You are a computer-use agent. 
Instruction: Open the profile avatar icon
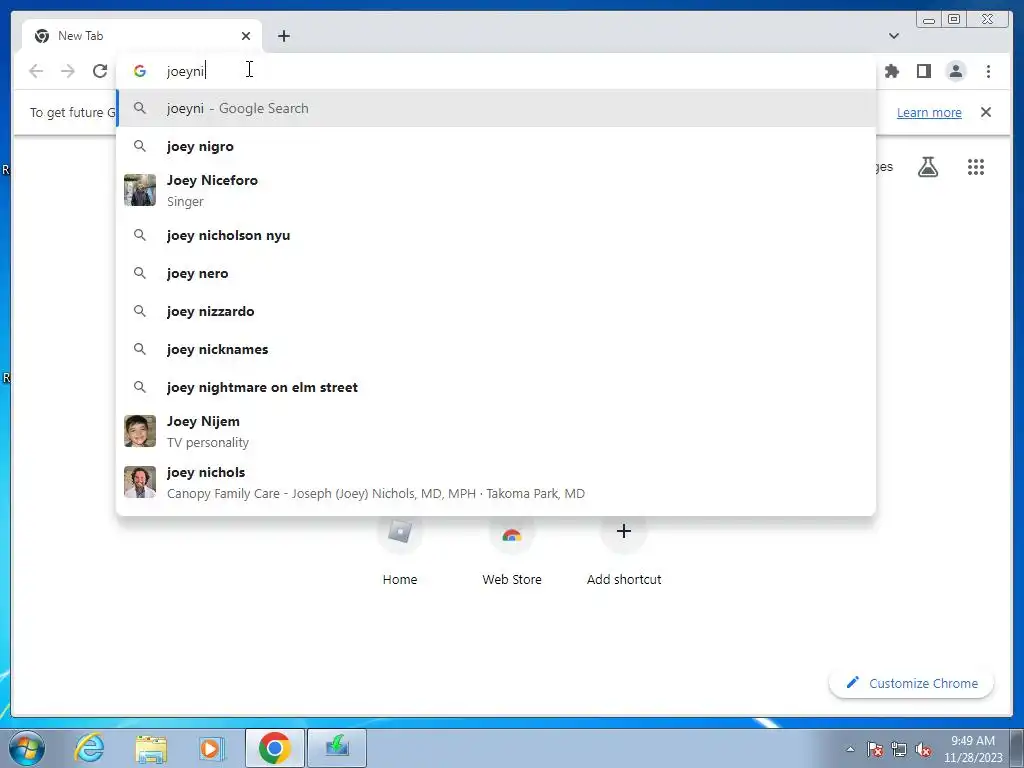click(x=956, y=71)
